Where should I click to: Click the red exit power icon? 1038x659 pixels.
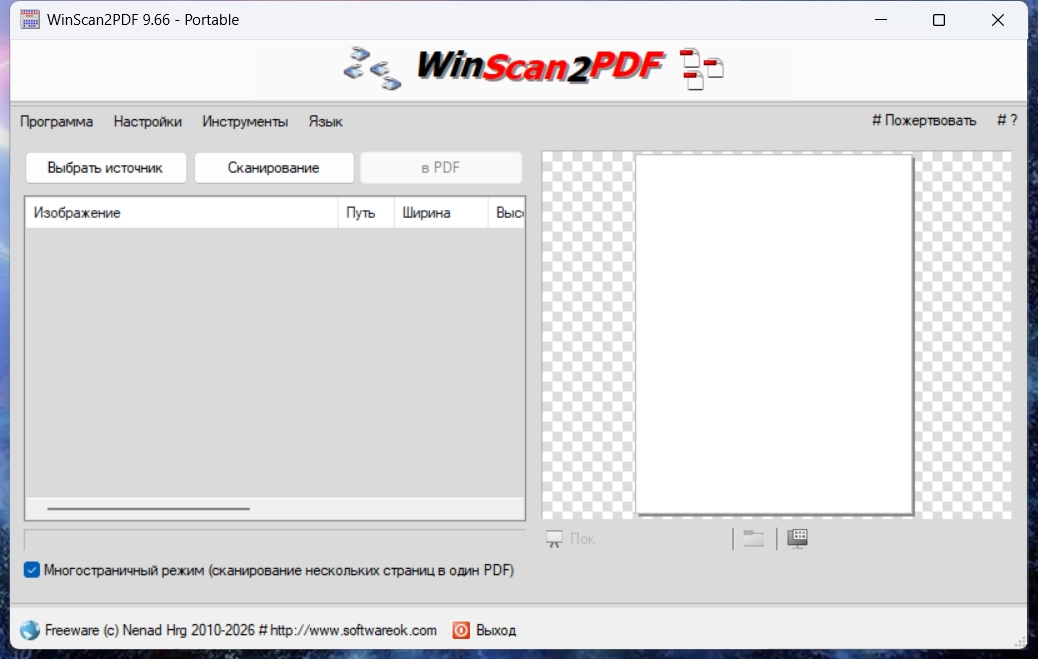461,630
